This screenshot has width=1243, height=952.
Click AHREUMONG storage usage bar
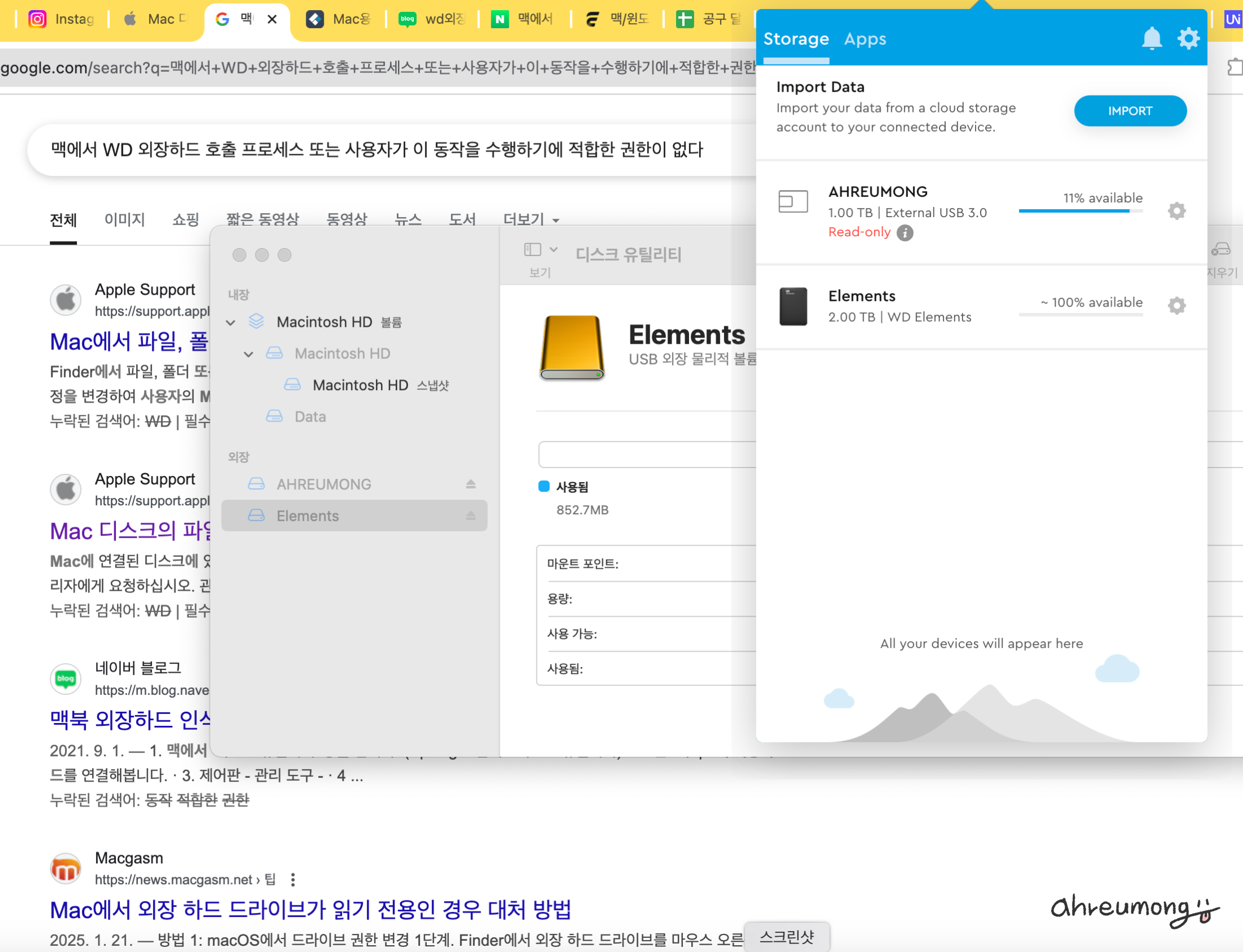pos(1080,211)
